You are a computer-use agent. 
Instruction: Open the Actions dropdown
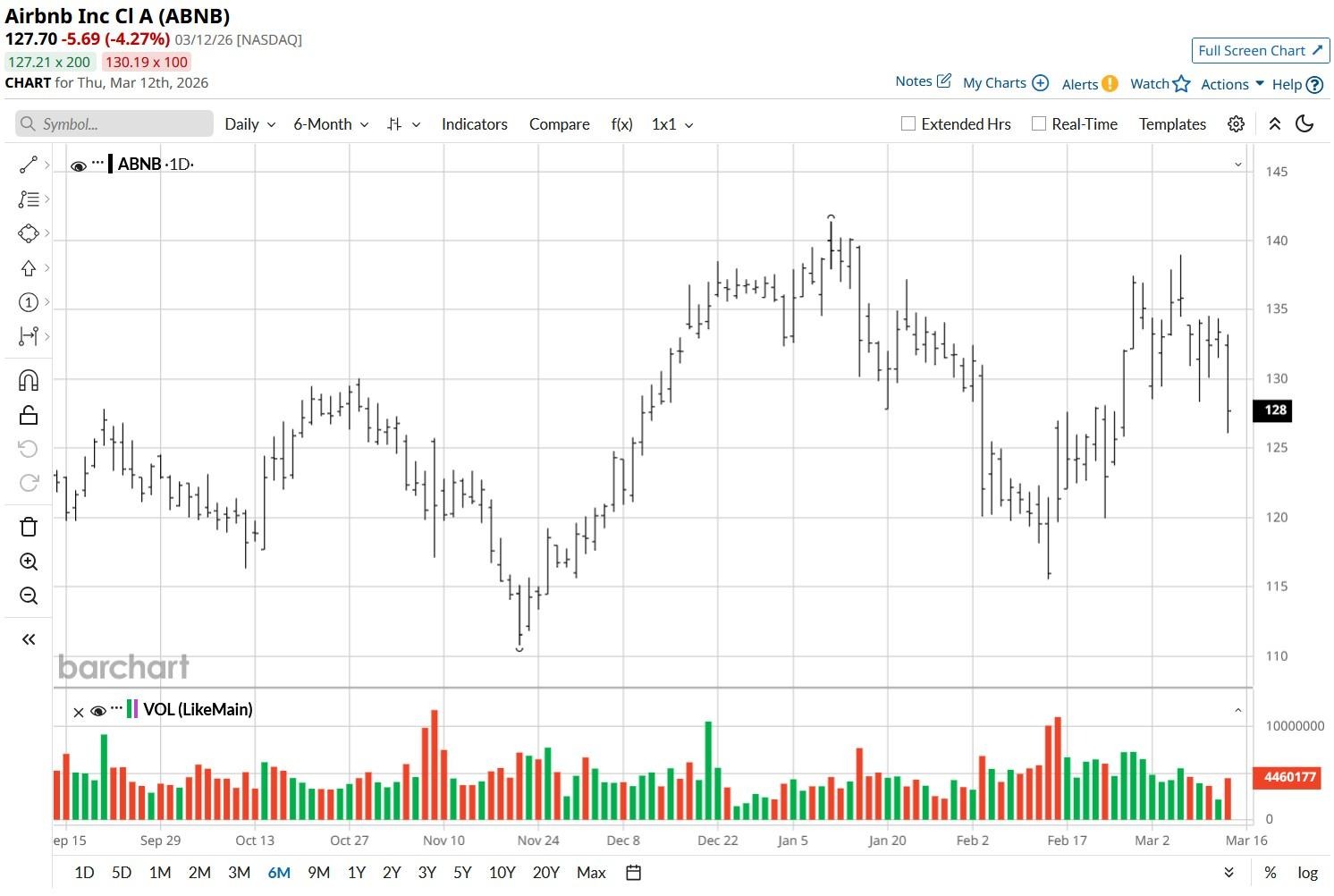coord(1232,84)
